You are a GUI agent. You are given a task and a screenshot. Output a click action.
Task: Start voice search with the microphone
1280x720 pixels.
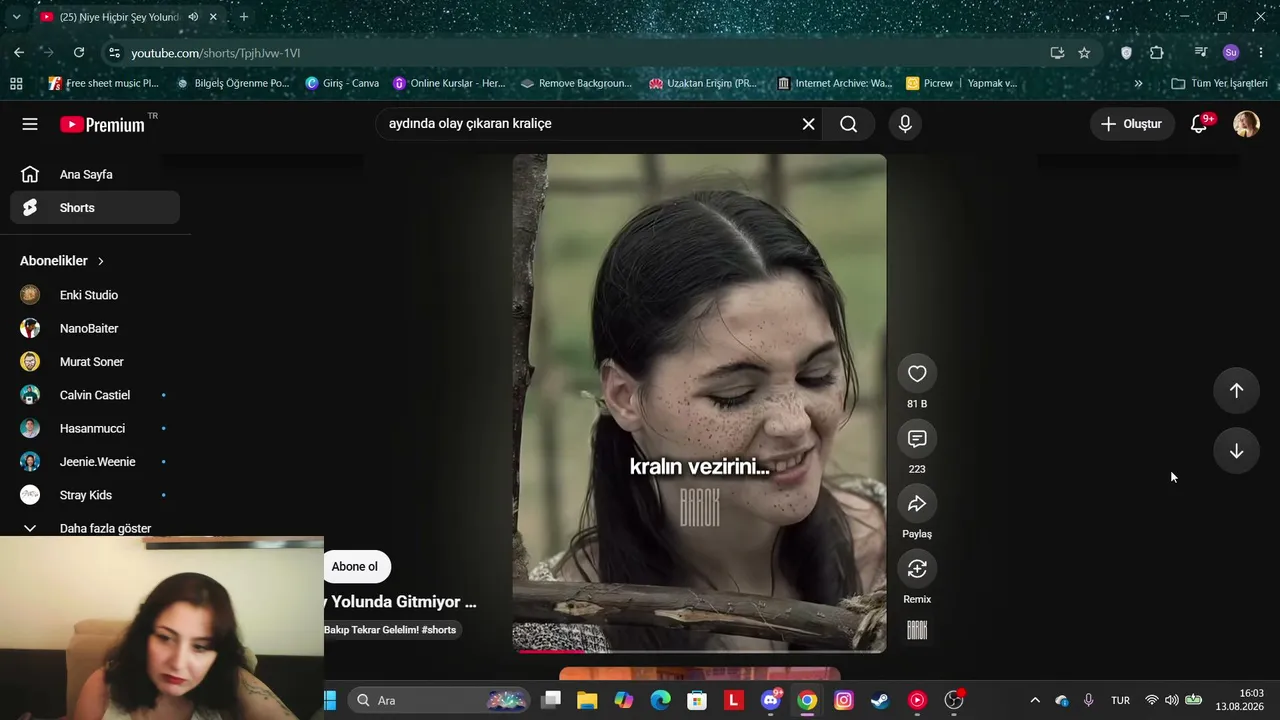pyautogui.click(x=905, y=124)
